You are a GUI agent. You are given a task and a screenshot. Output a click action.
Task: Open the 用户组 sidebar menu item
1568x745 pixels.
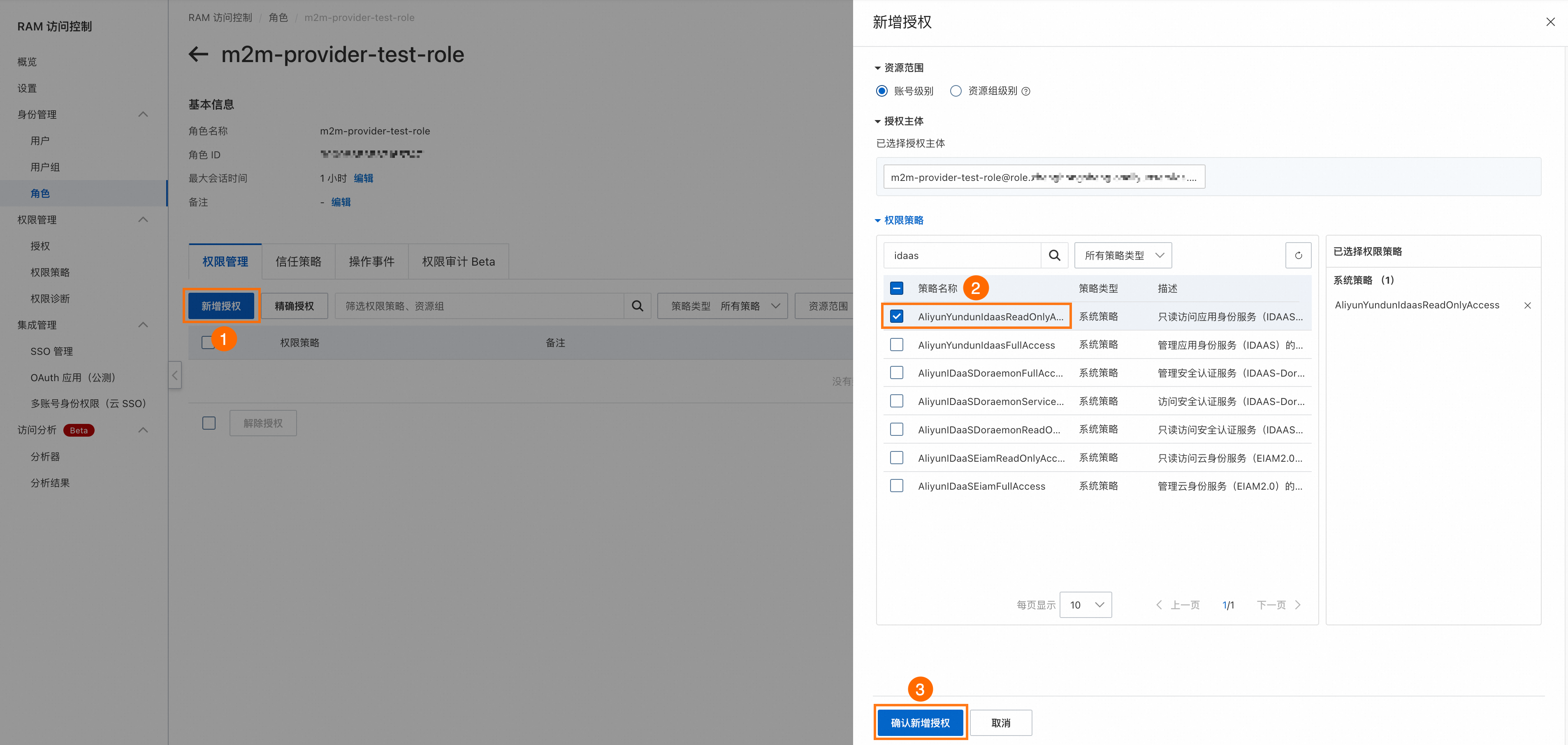[45, 167]
